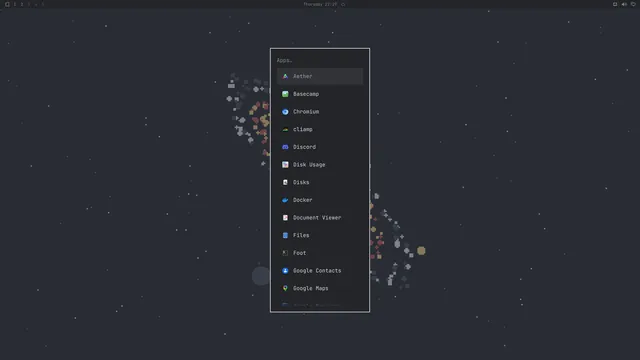Screen dimensions: 640x360
Task: Open Docker via its whale icon
Action: (x=285, y=200)
